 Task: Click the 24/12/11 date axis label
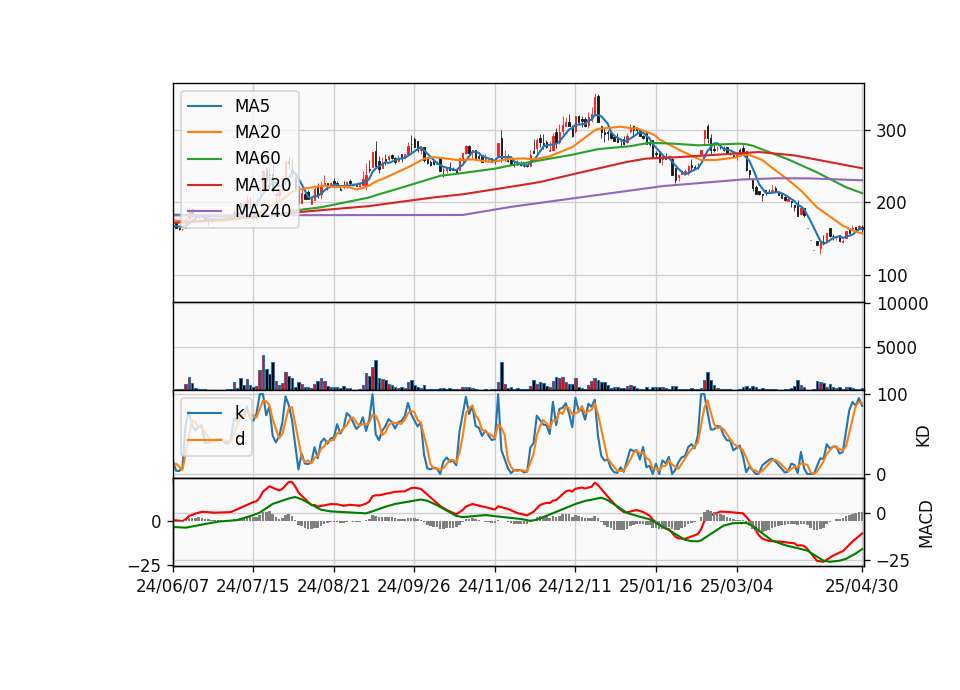click(x=575, y=586)
